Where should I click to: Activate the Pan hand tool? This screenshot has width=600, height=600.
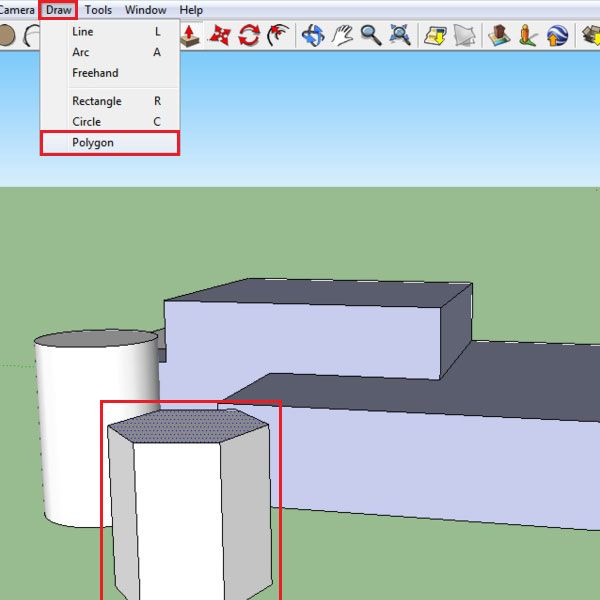(x=342, y=36)
